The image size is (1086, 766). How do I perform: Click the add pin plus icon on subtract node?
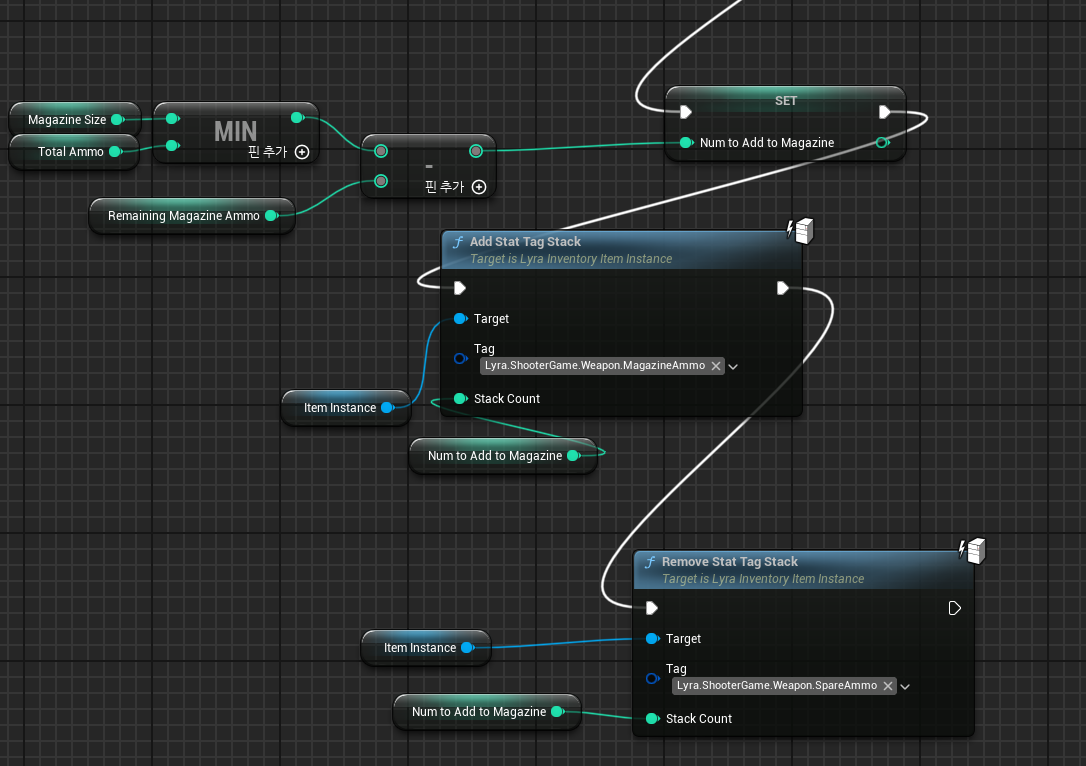[479, 187]
